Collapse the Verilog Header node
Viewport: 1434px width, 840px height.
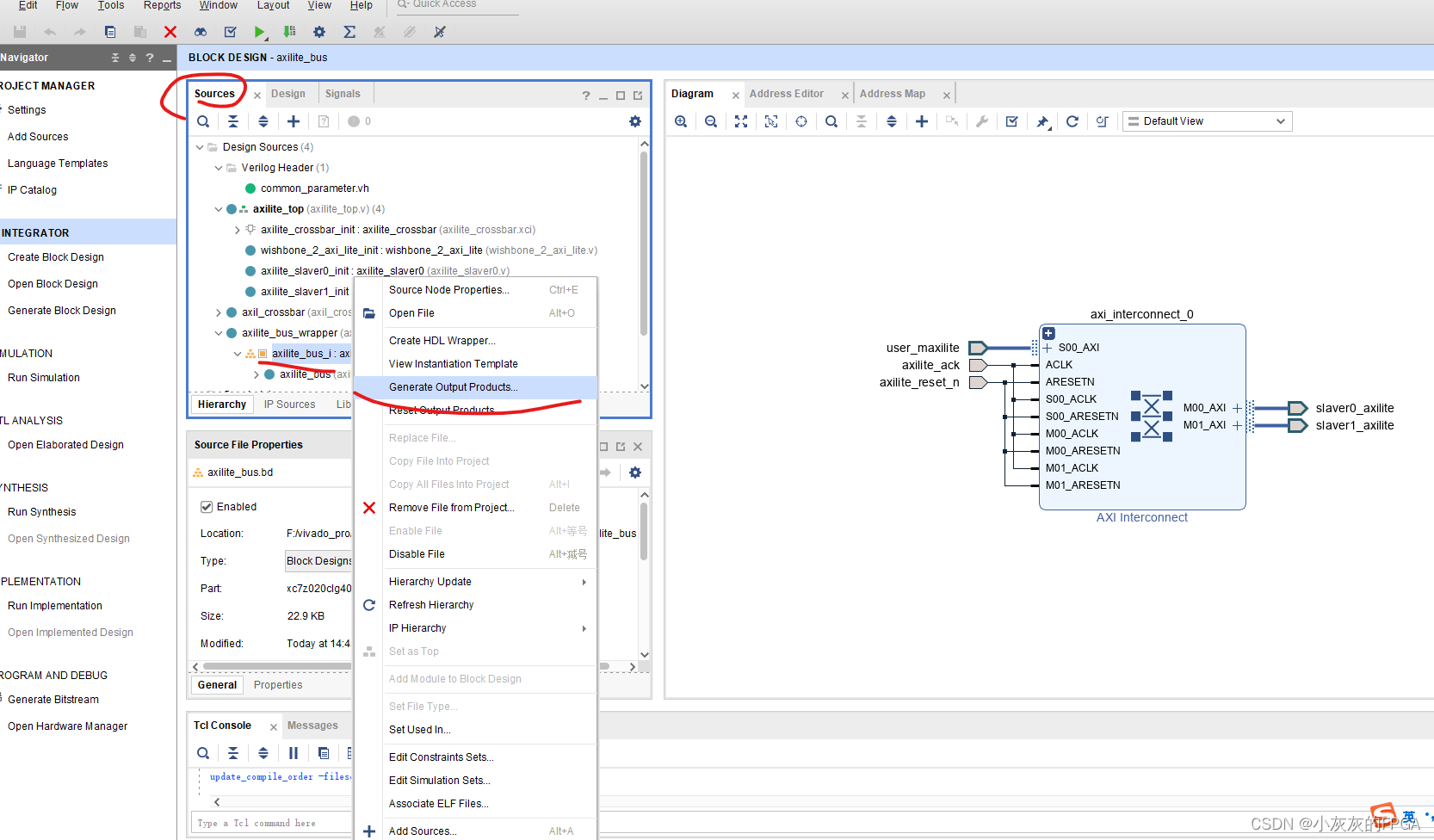click(219, 168)
